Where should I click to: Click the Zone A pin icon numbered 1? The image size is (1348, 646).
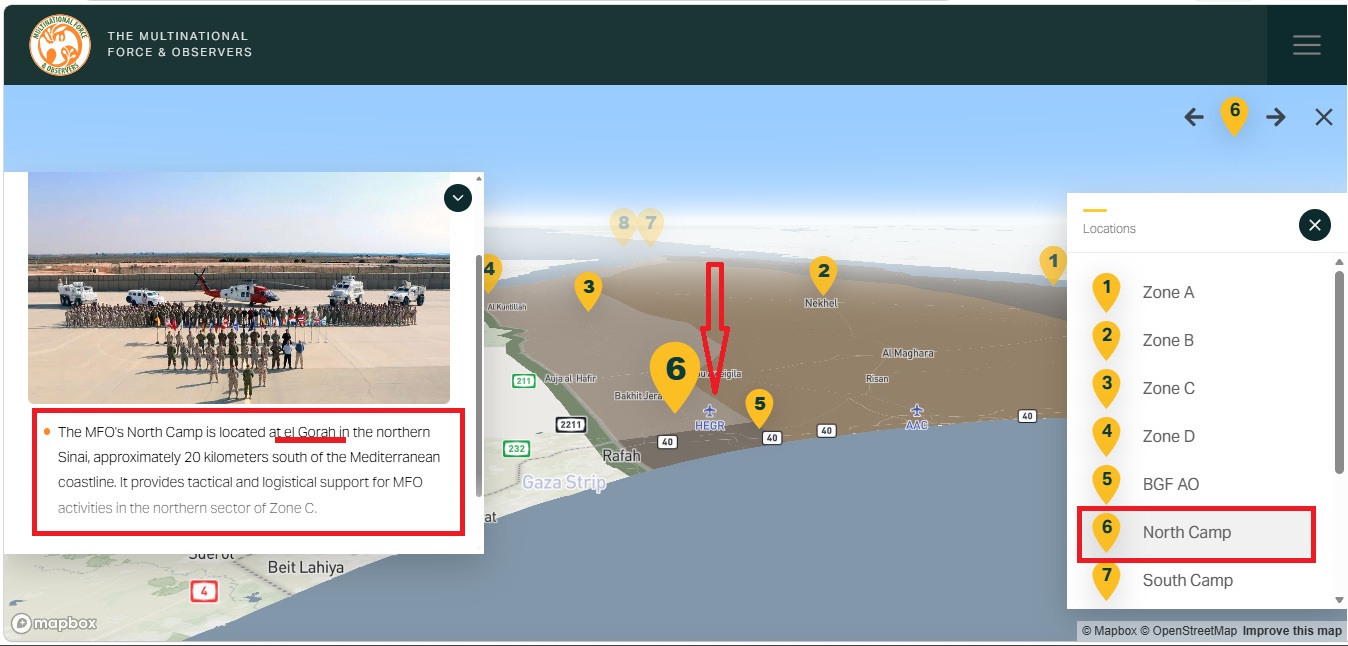[x=1106, y=293]
